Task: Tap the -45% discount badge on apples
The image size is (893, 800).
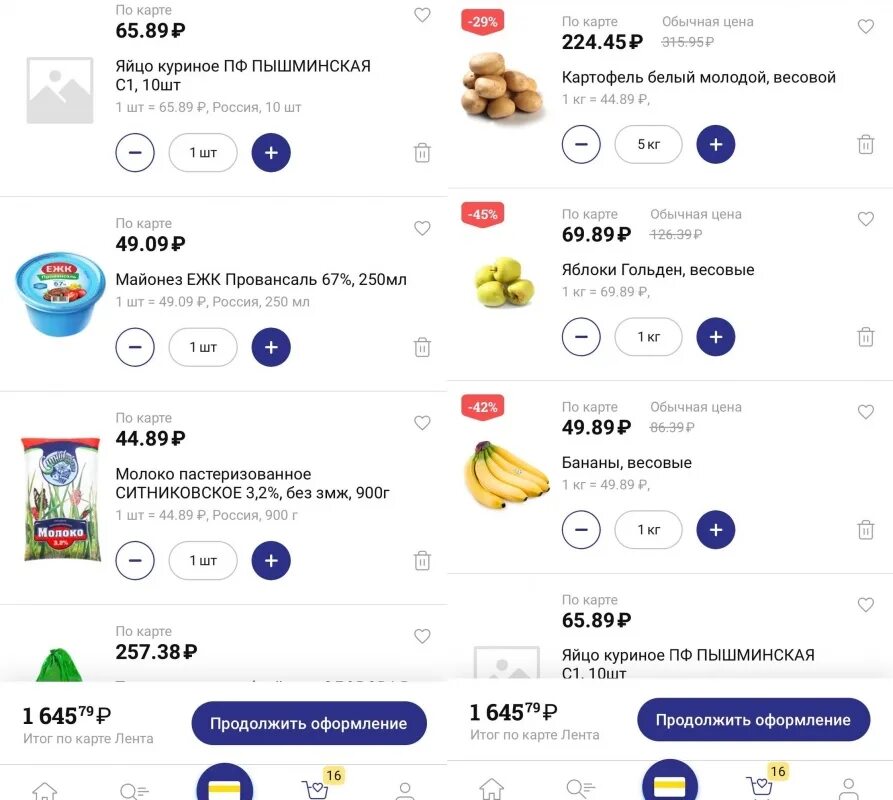Action: [483, 214]
